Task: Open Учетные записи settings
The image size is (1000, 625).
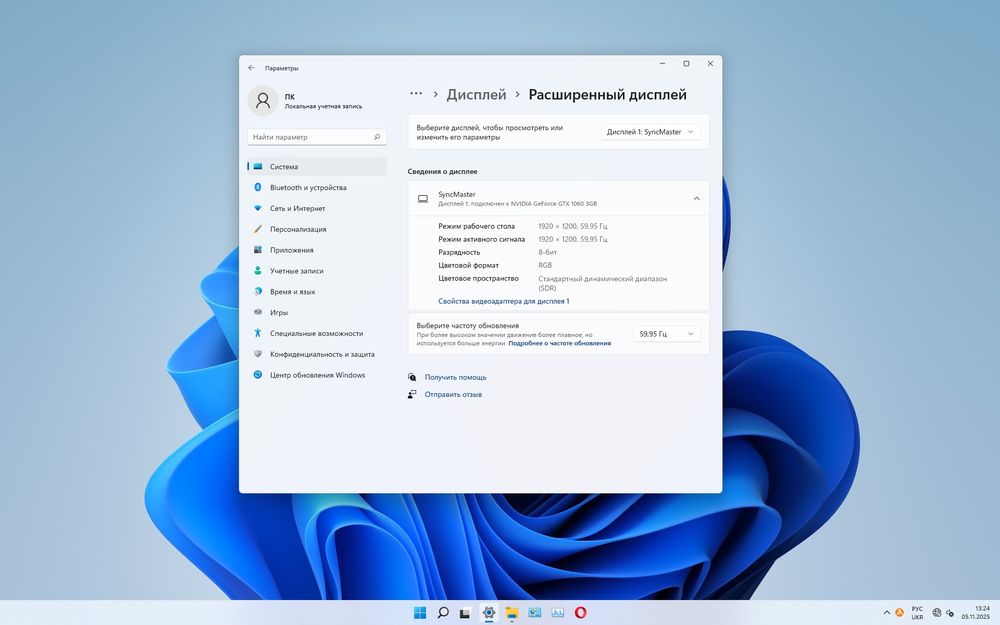Action: click(x=317, y=271)
